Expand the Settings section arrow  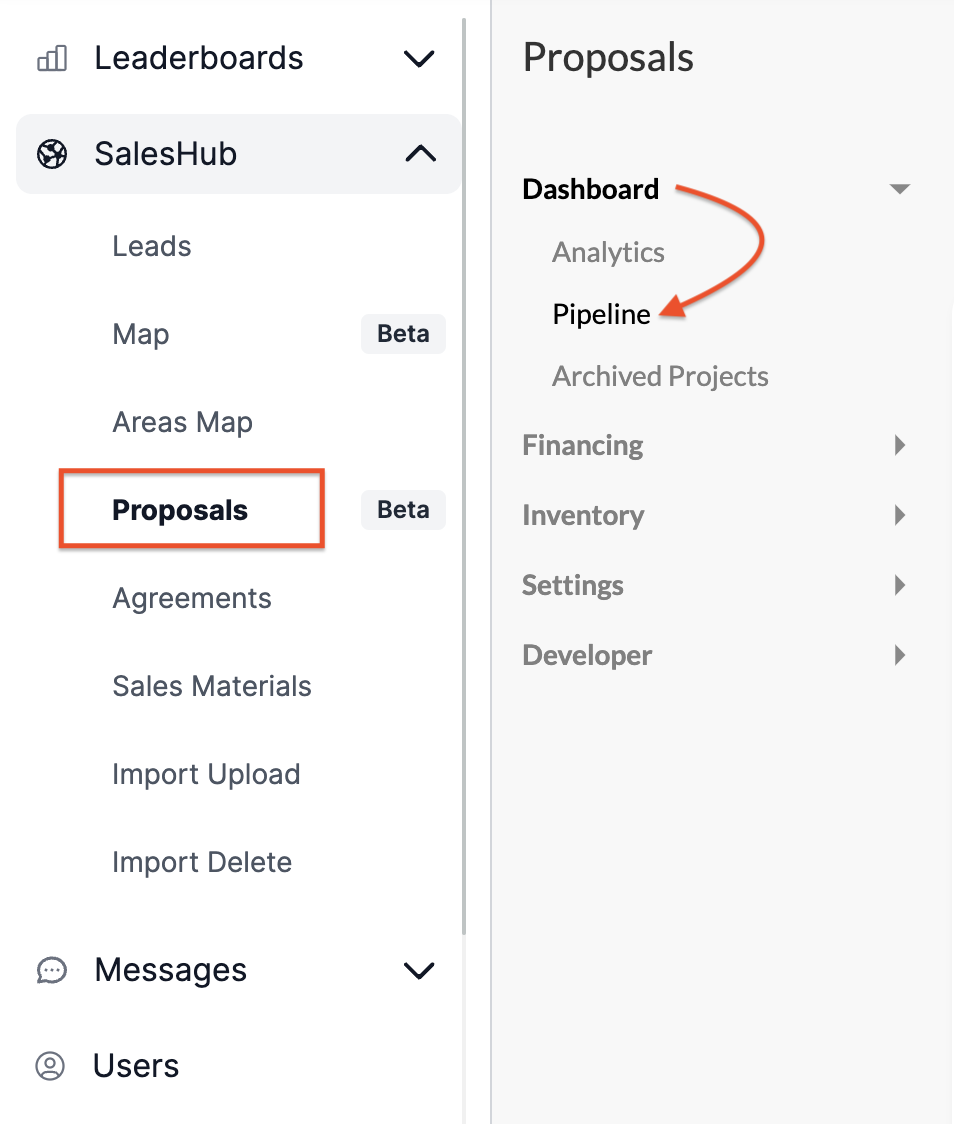[900, 585]
